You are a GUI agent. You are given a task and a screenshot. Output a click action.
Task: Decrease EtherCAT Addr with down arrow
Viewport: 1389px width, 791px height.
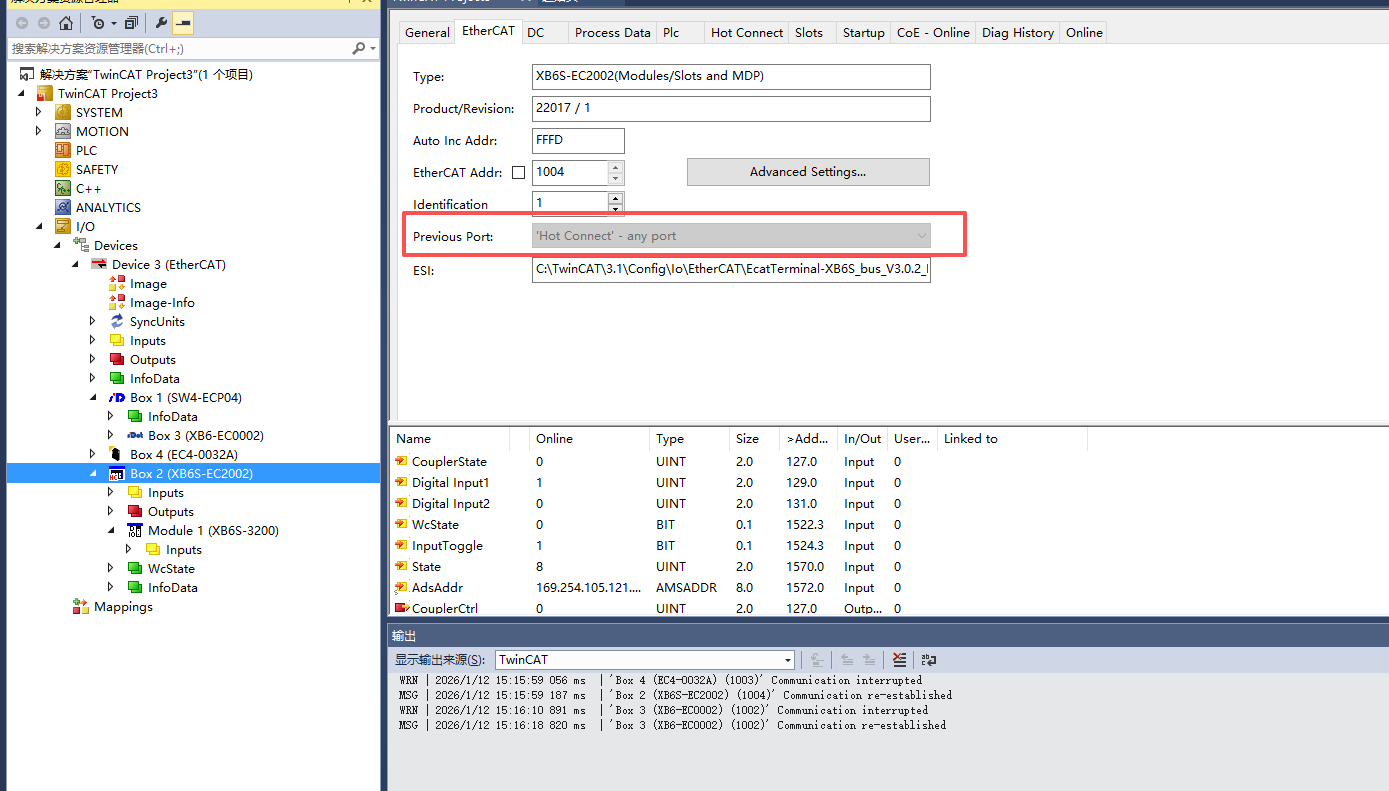(615, 177)
